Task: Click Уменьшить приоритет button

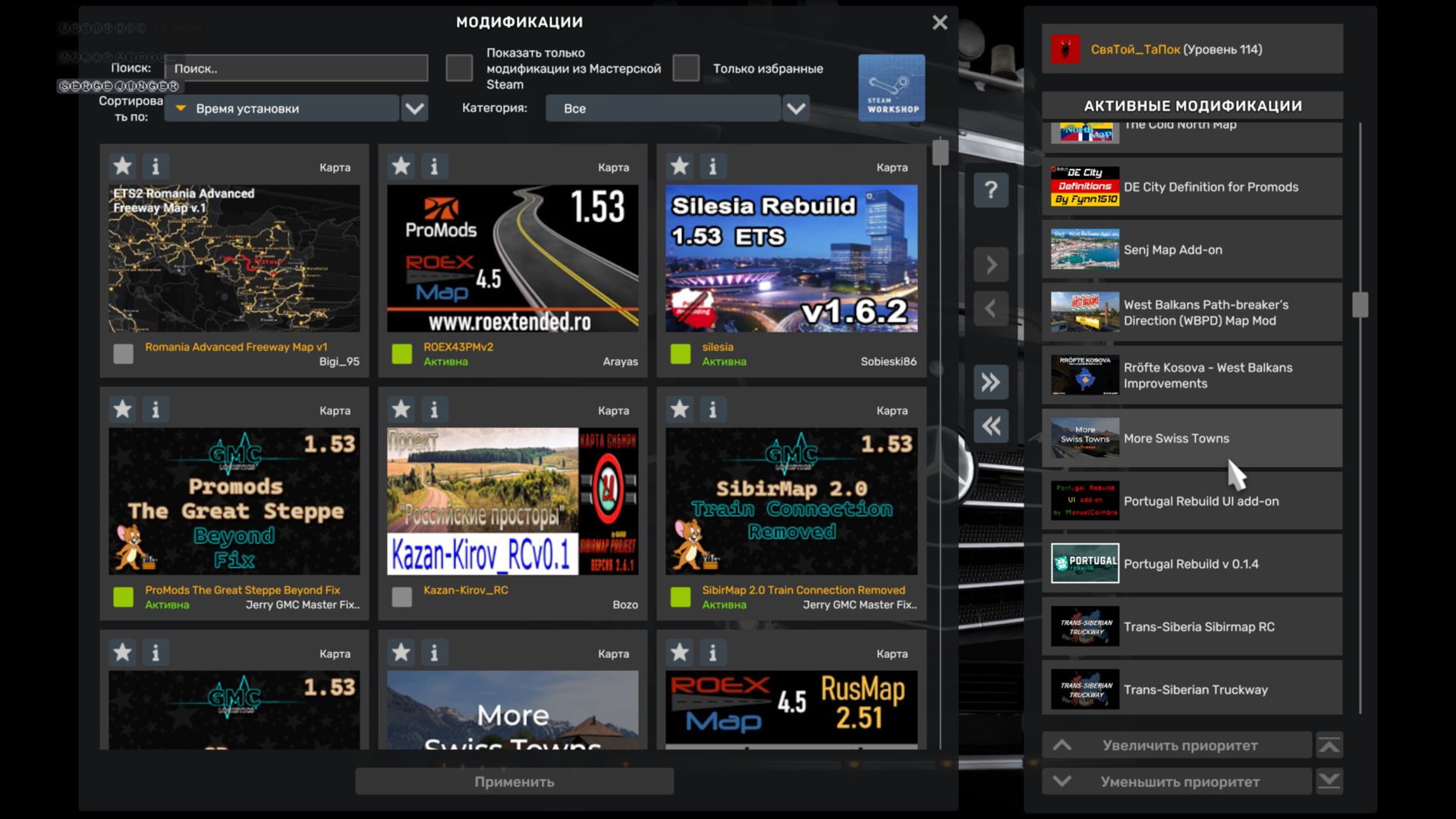Action: [1177, 781]
